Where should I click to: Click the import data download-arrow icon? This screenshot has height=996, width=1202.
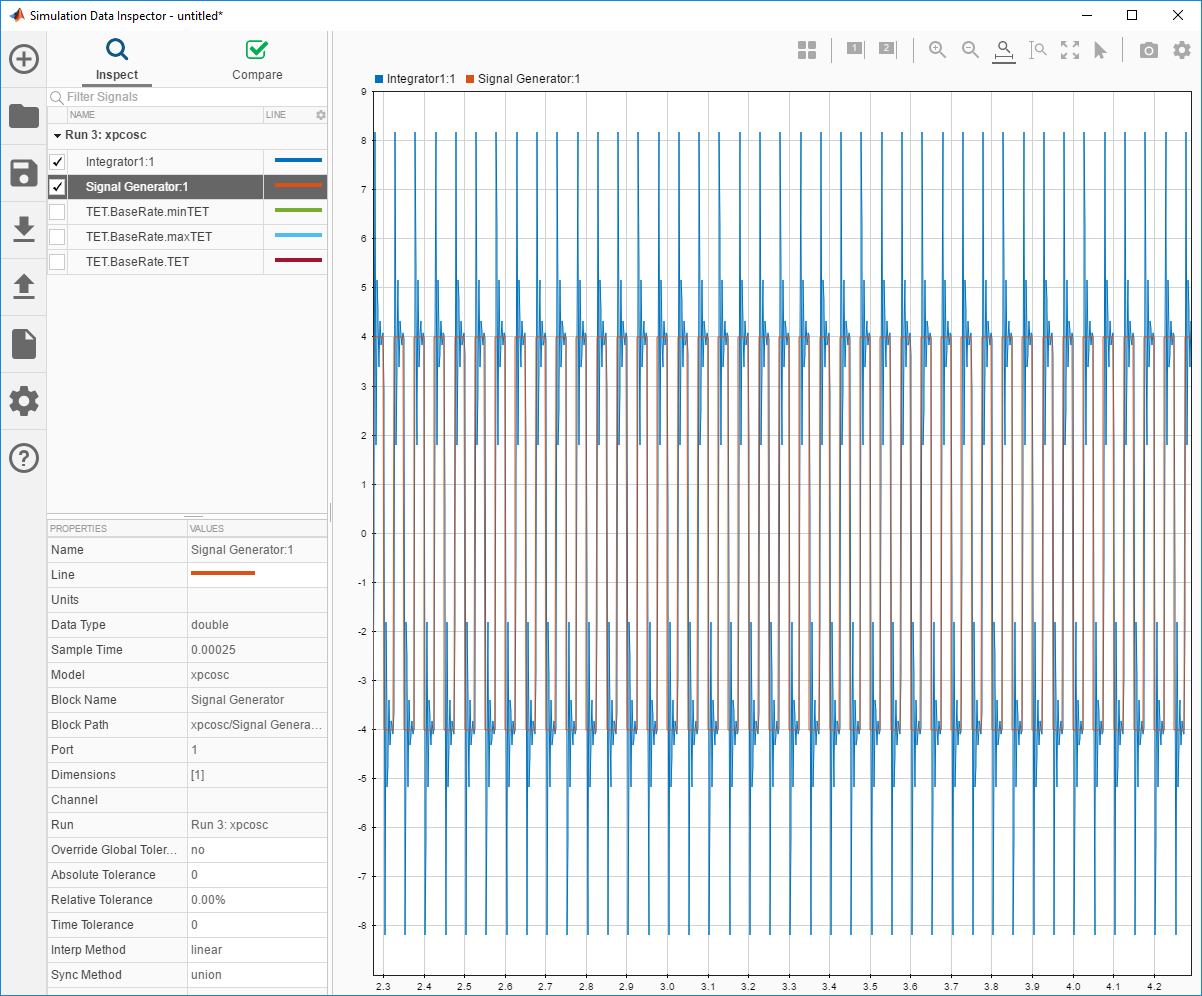[x=24, y=229]
